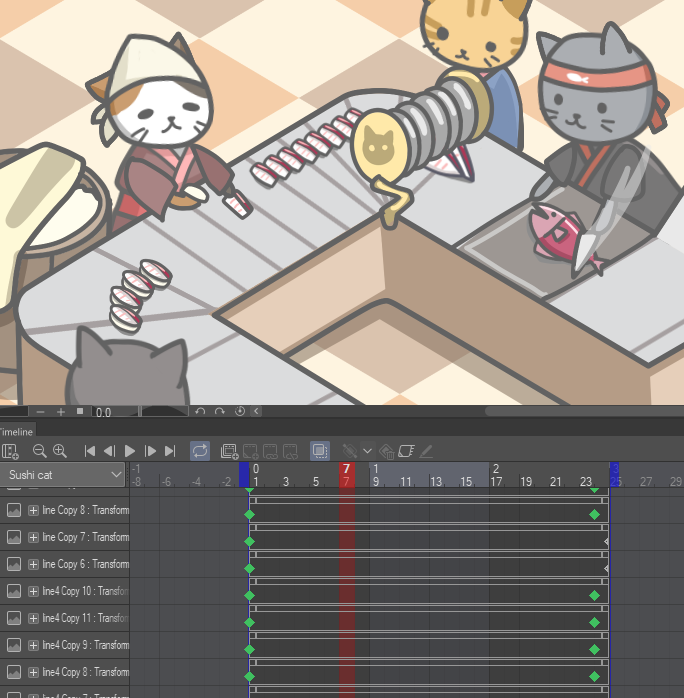Screen dimensions: 684x698
Task: Select first keyframe of line Copy 8
Action: (x=250, y=515)
